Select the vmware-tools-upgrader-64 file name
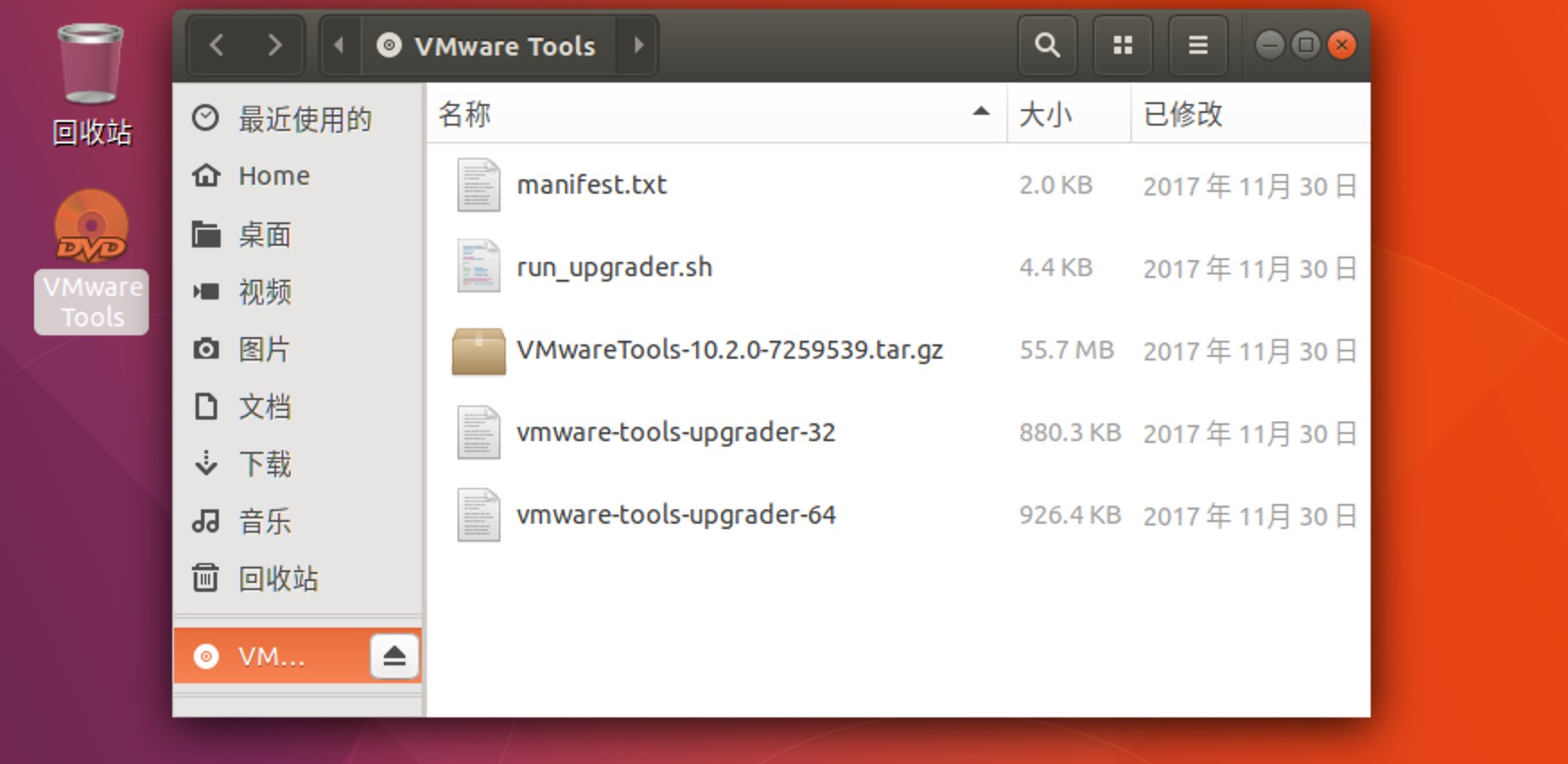Viewport: 1568px width, 764px height. 676,515
